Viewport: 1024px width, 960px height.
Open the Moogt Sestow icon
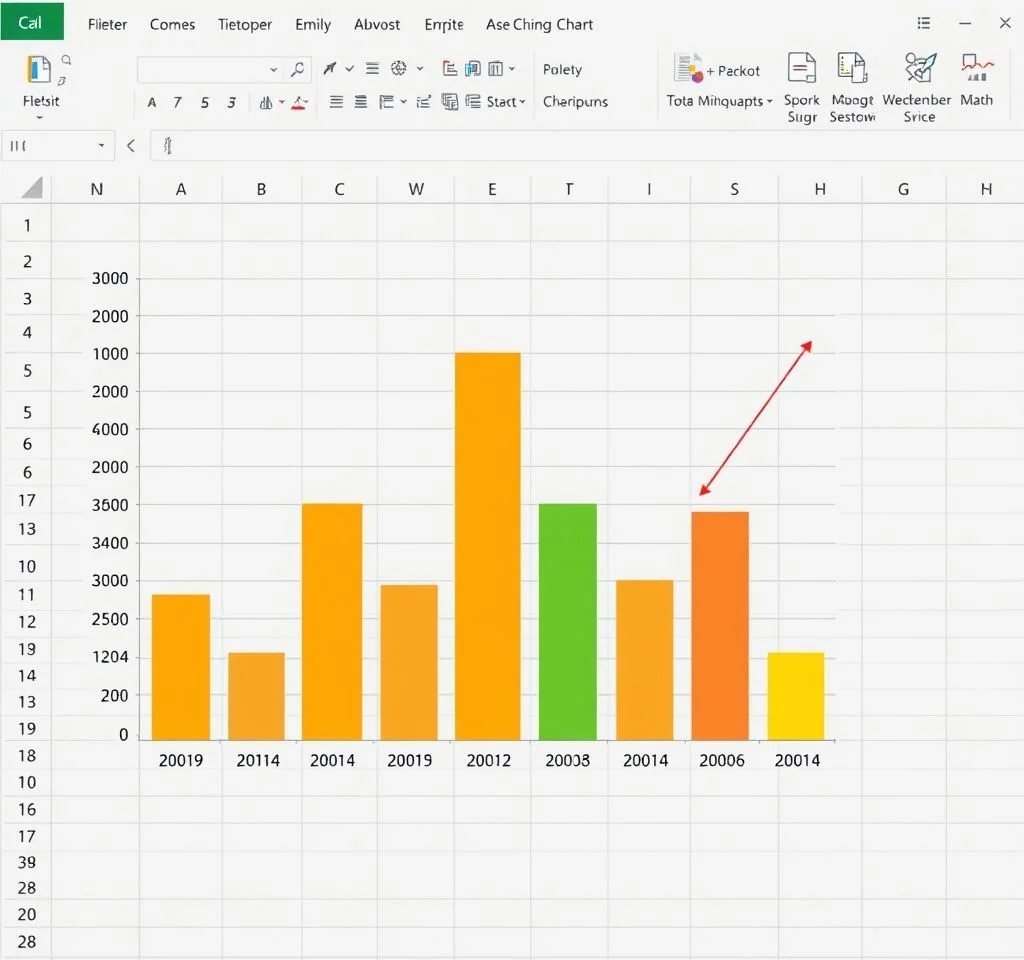[851, 68]
